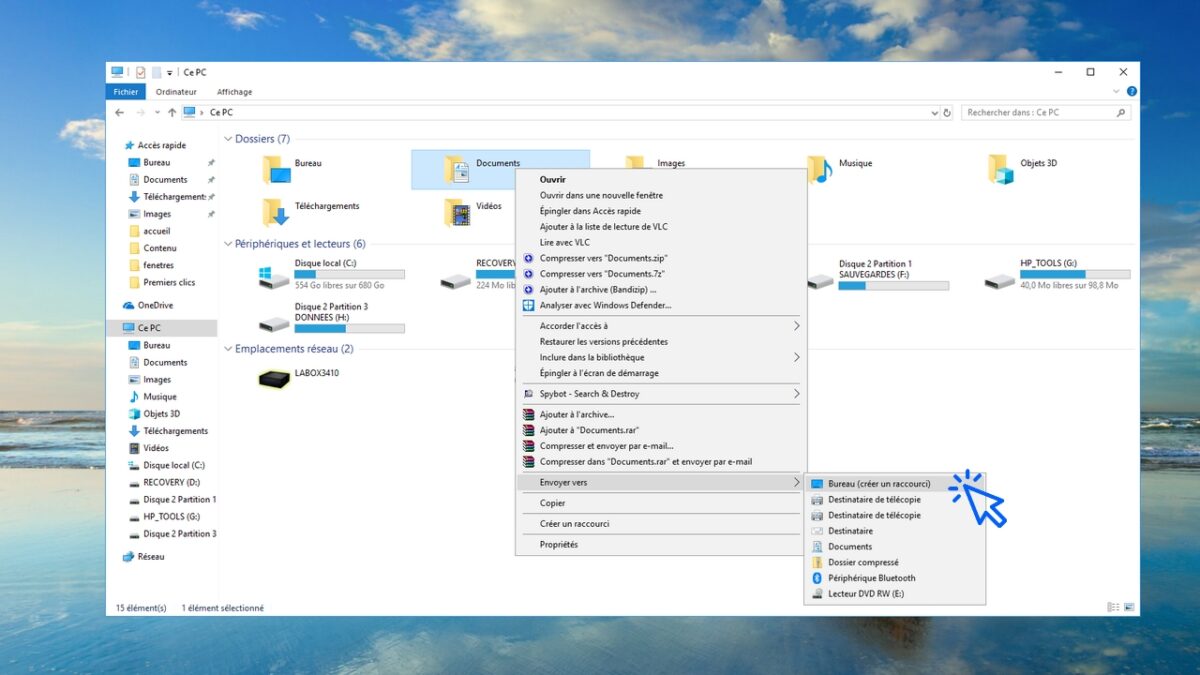Click the Spybot - Search & Destroy icon

coord(529,394)
